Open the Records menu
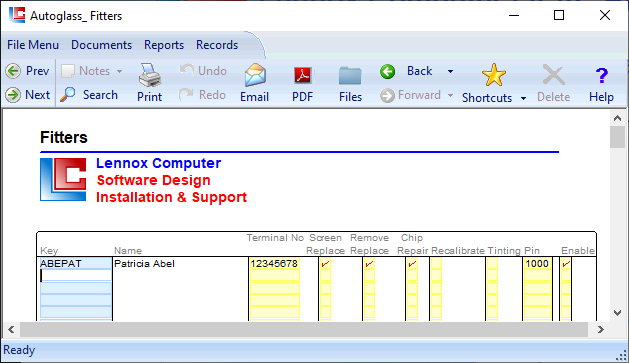 pos(217,45)
